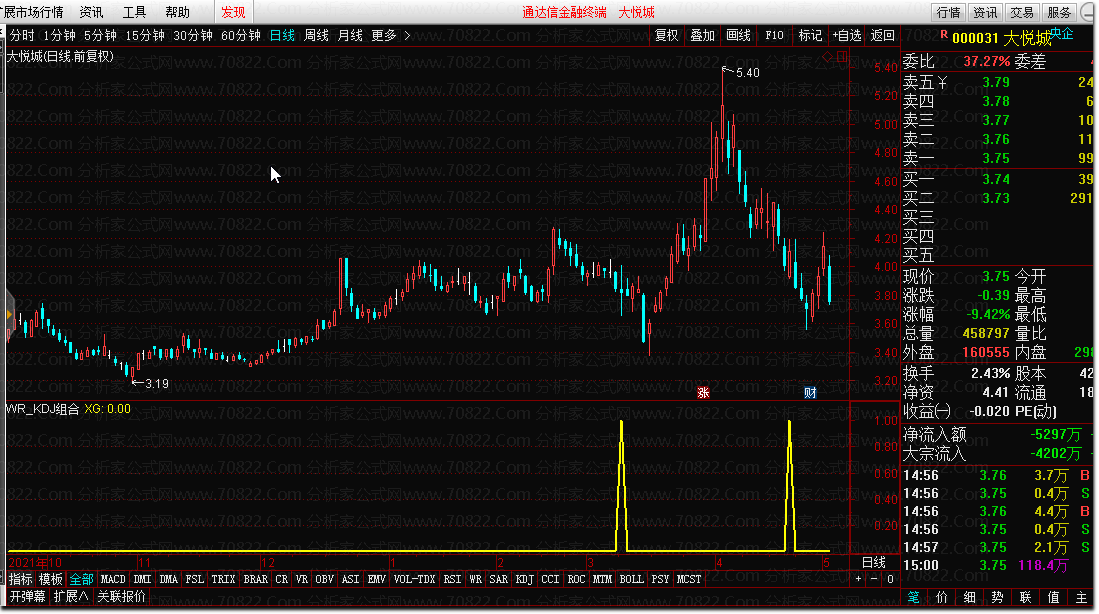Screen dimensions: 1099x614
Task: Click the rectangle icon beside the diamond
Action: (x=842, y=56)
